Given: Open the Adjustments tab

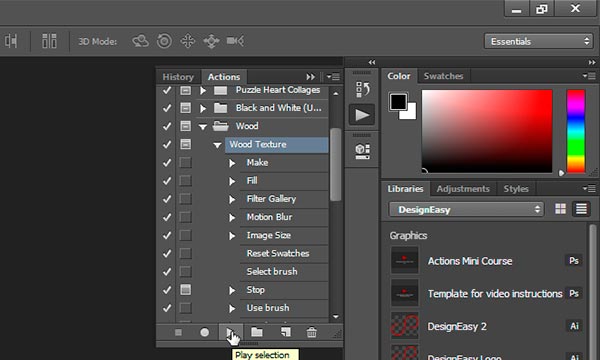Looking at the screenshot, I should pos(463,189).
